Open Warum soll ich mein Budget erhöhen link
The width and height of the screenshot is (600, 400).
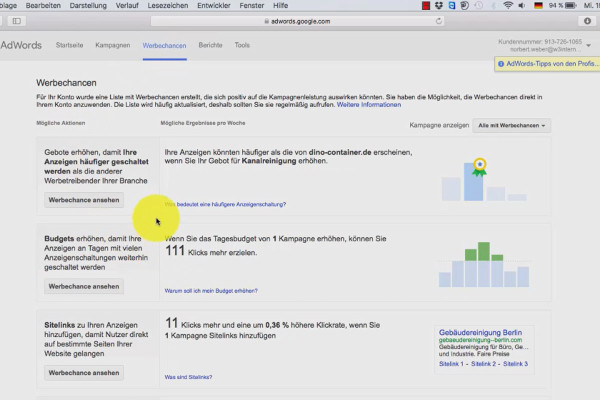pyautogui.click(x=211, y=291)
